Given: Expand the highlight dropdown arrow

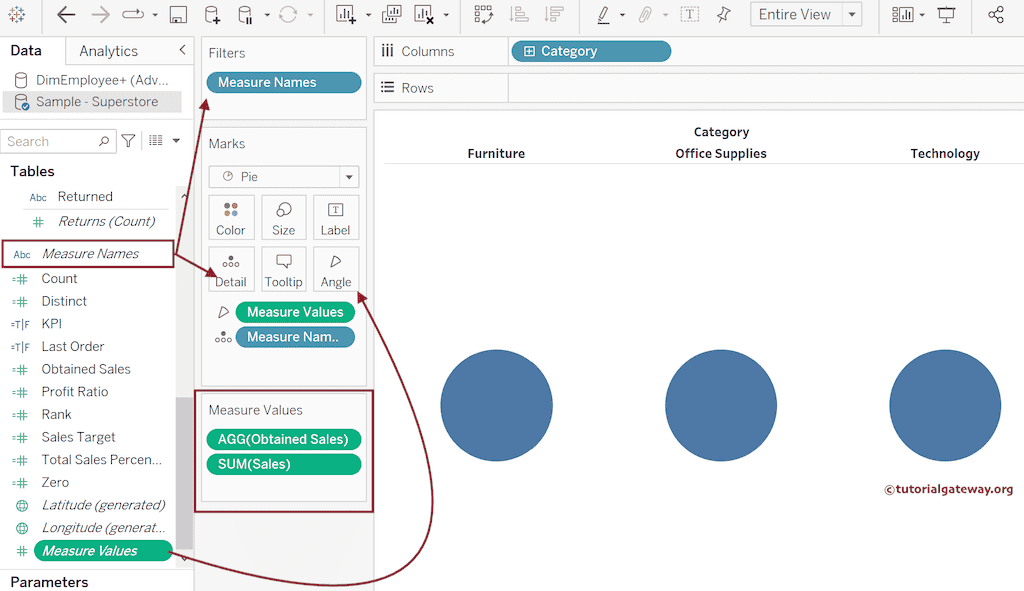Looking at the screenshot, I should pos(622,15).
